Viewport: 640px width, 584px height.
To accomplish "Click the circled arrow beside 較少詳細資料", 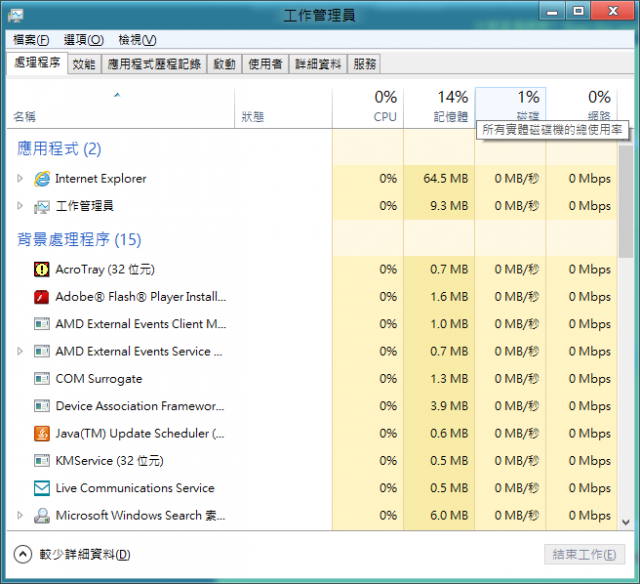I will [23, 554].
